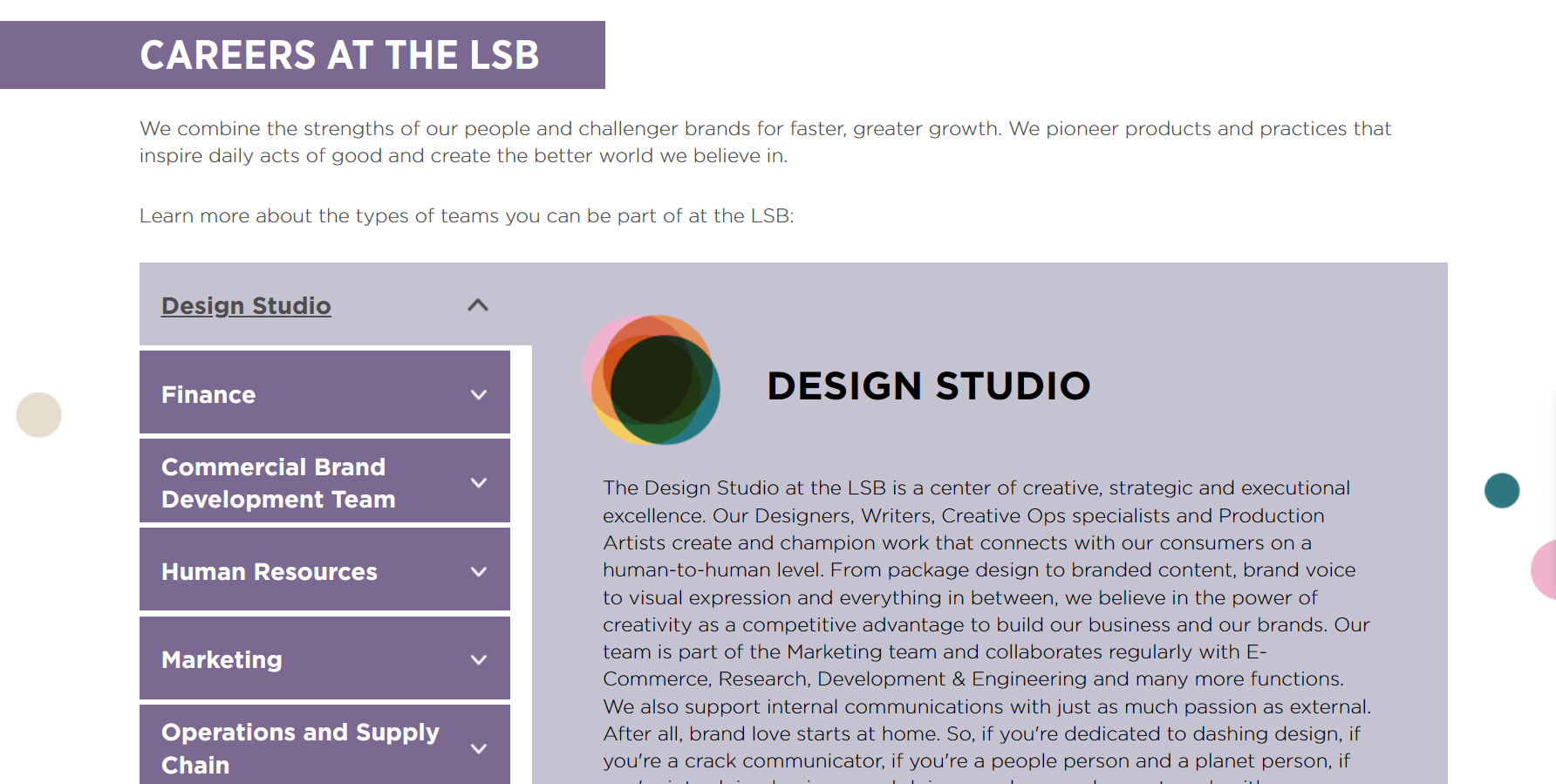Select the Finance team tab
The height and width of the screenshot is (784, 1556).
tap(208, 395)
